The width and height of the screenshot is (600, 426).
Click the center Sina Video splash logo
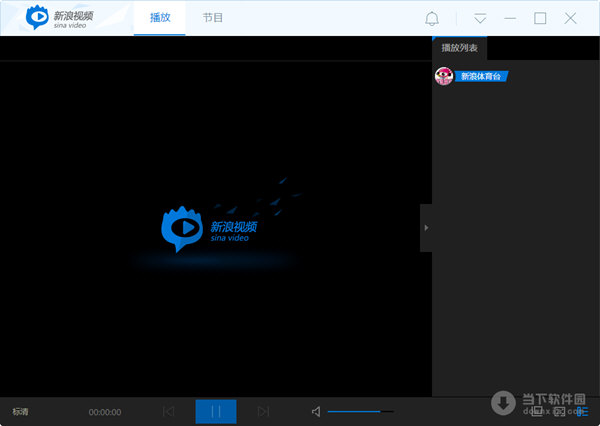(x=209, y=229)
